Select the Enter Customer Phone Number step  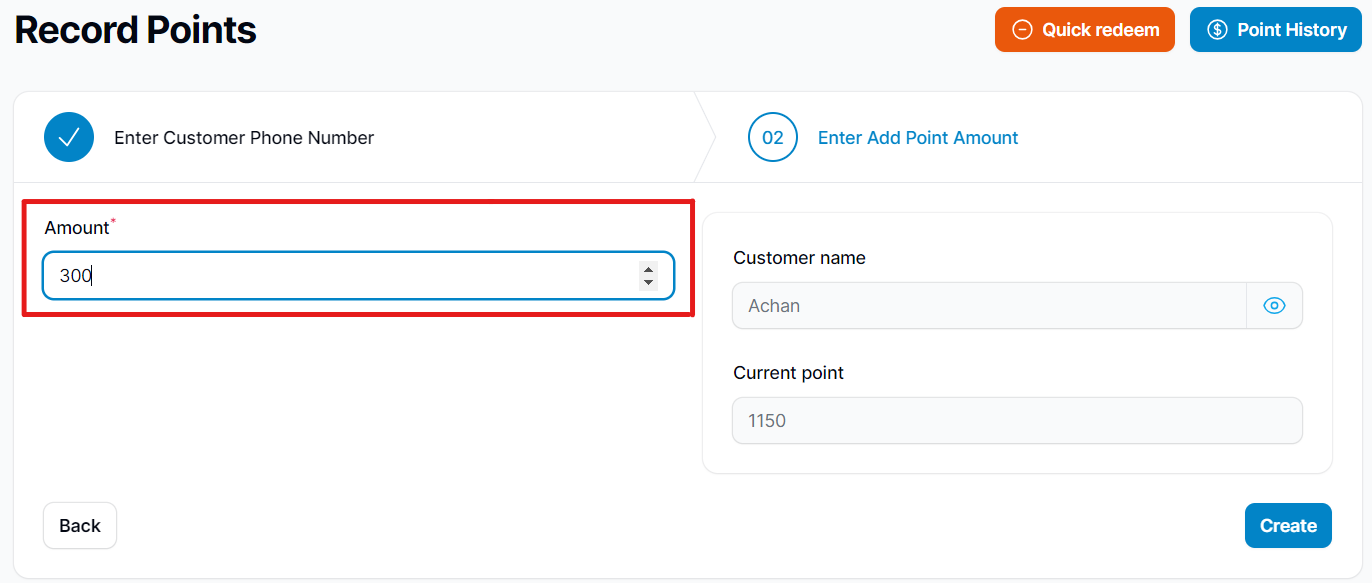(x=244, y=138)
